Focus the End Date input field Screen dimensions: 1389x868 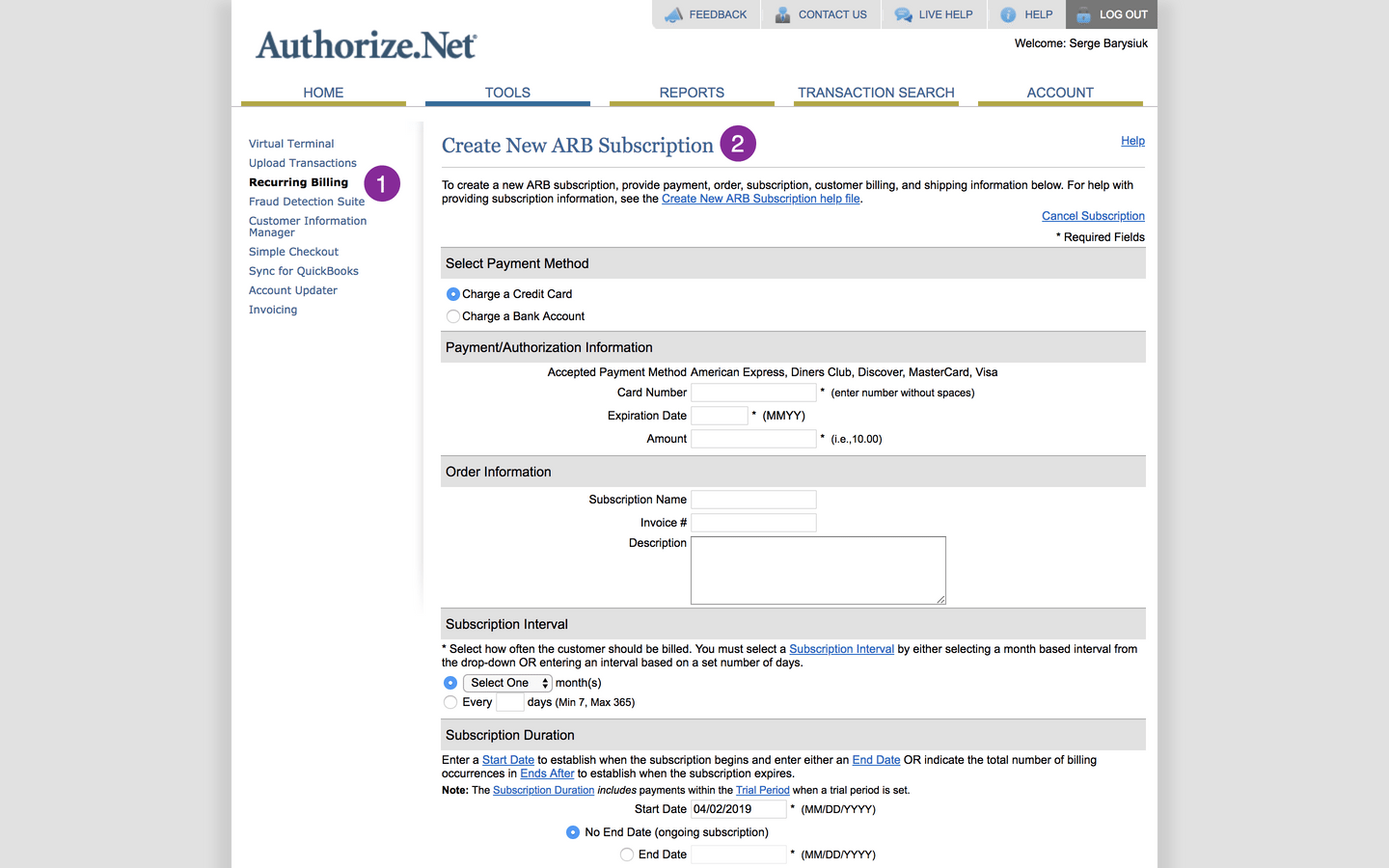pos(739,854)
